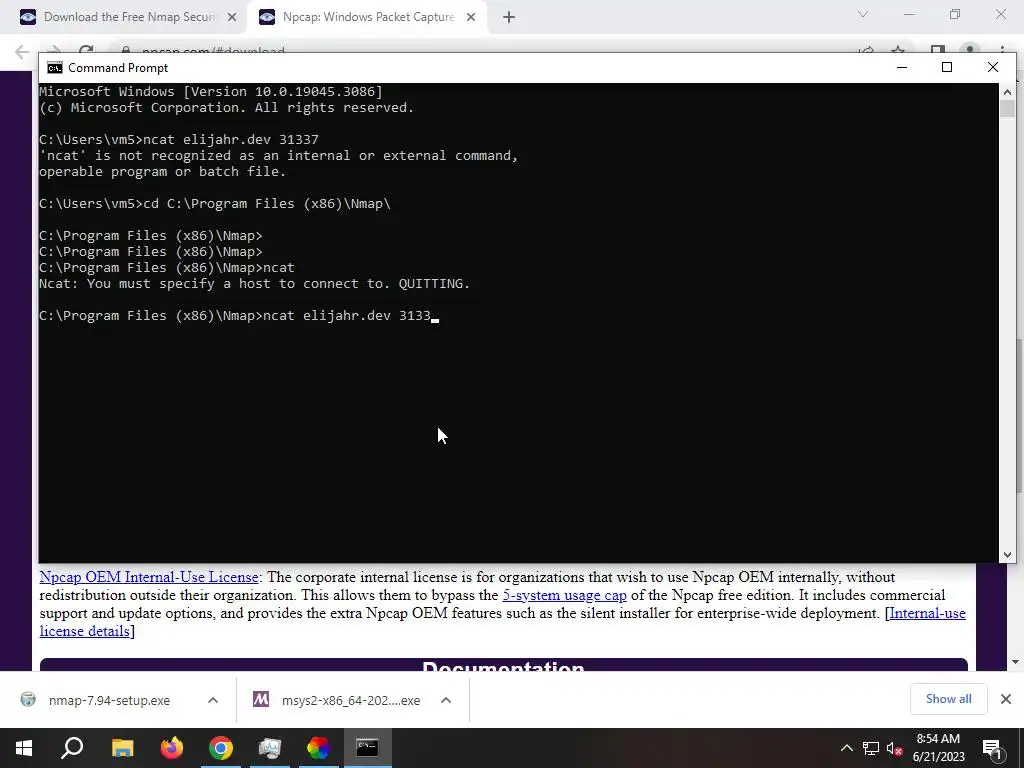Show all downloads
The image size is (1024, 768).
(x=948, y=699)
